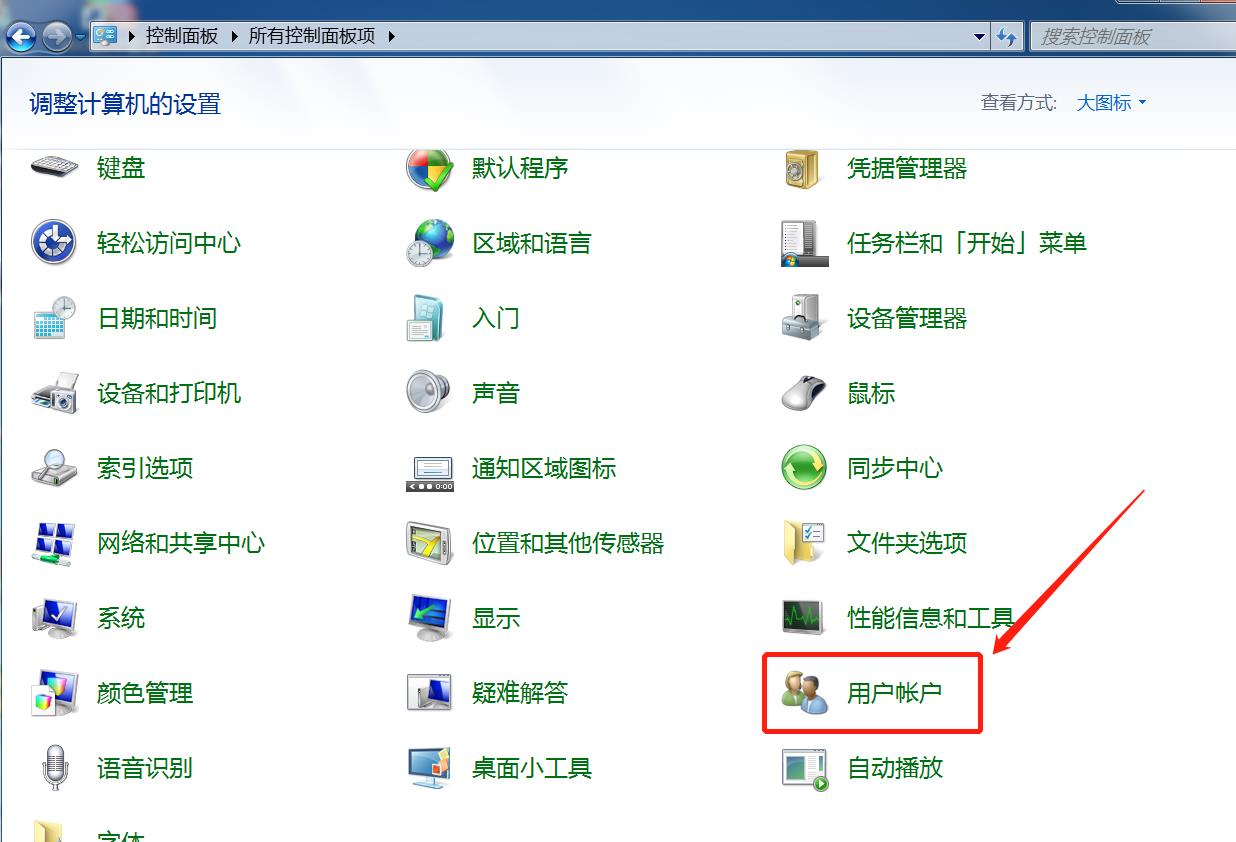Open the 通知区域图标 link

tap(544, 468)
